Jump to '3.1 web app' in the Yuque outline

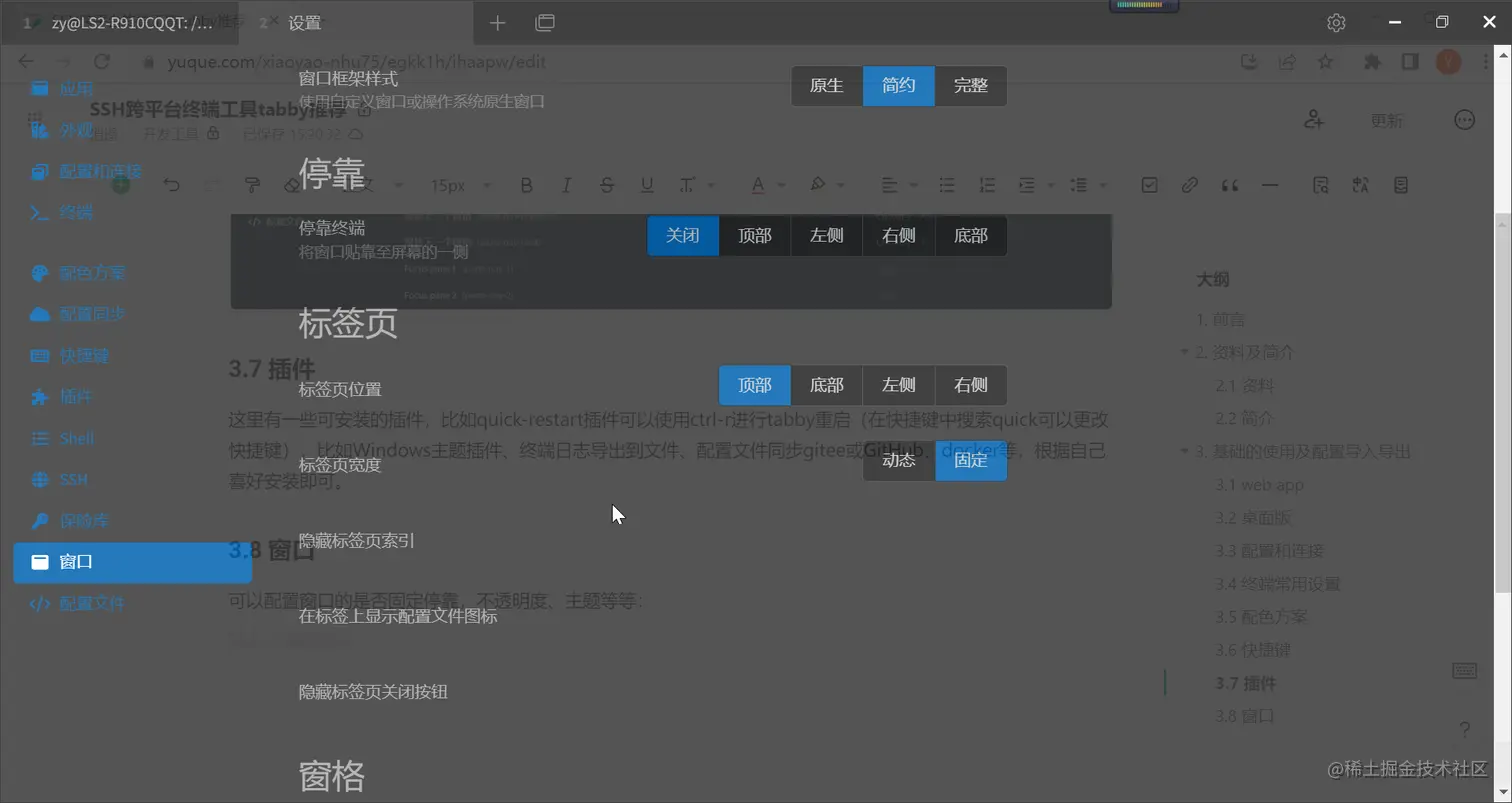(x=1259, y=485)
